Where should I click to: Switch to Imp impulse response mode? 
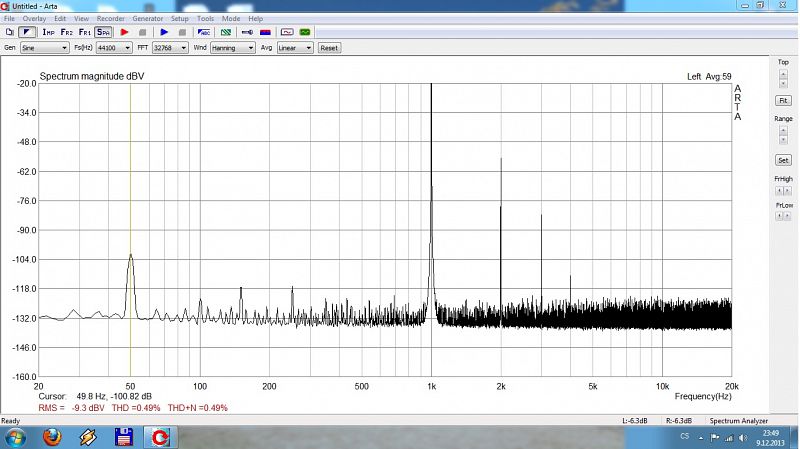coord(48,32)
